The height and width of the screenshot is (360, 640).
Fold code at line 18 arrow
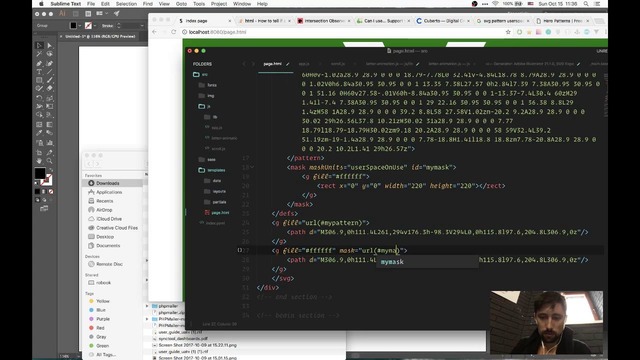[252, 167]
